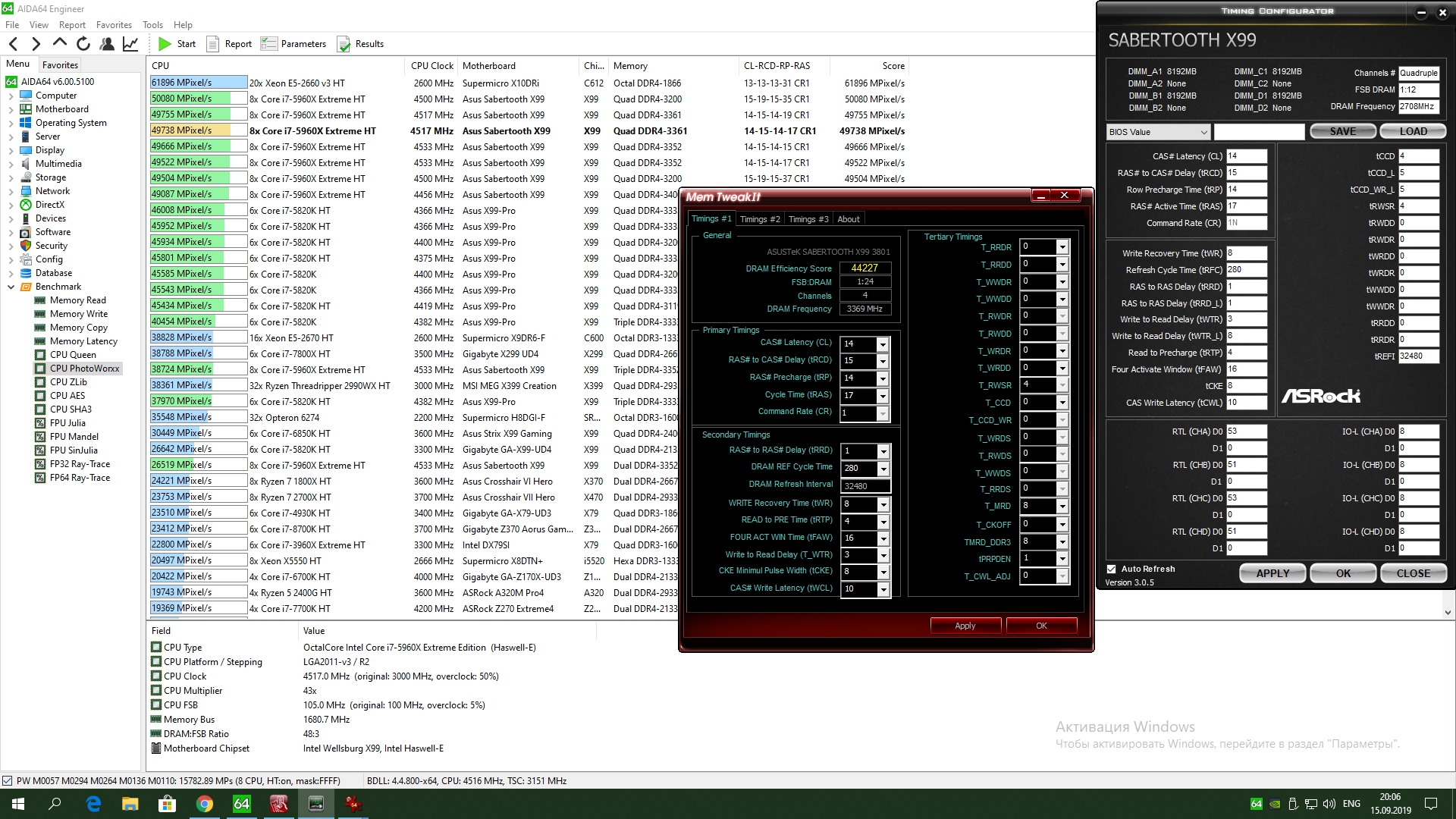
Task: Click the Chrome icon in the taskbar
Action: click(x=204, y=804)
